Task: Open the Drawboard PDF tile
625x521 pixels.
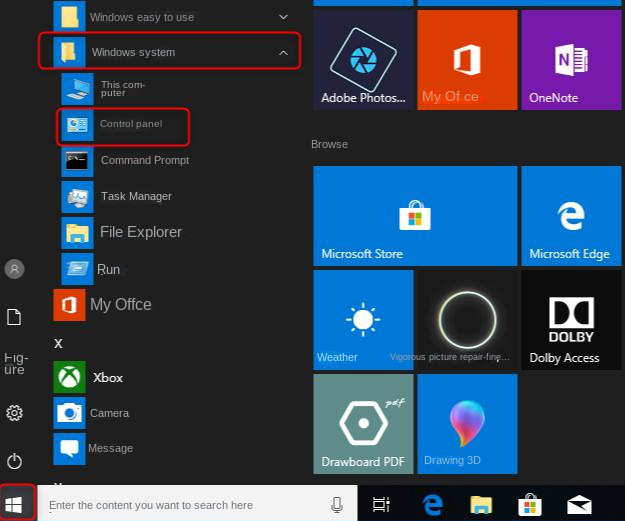Action: pos(363,424)
